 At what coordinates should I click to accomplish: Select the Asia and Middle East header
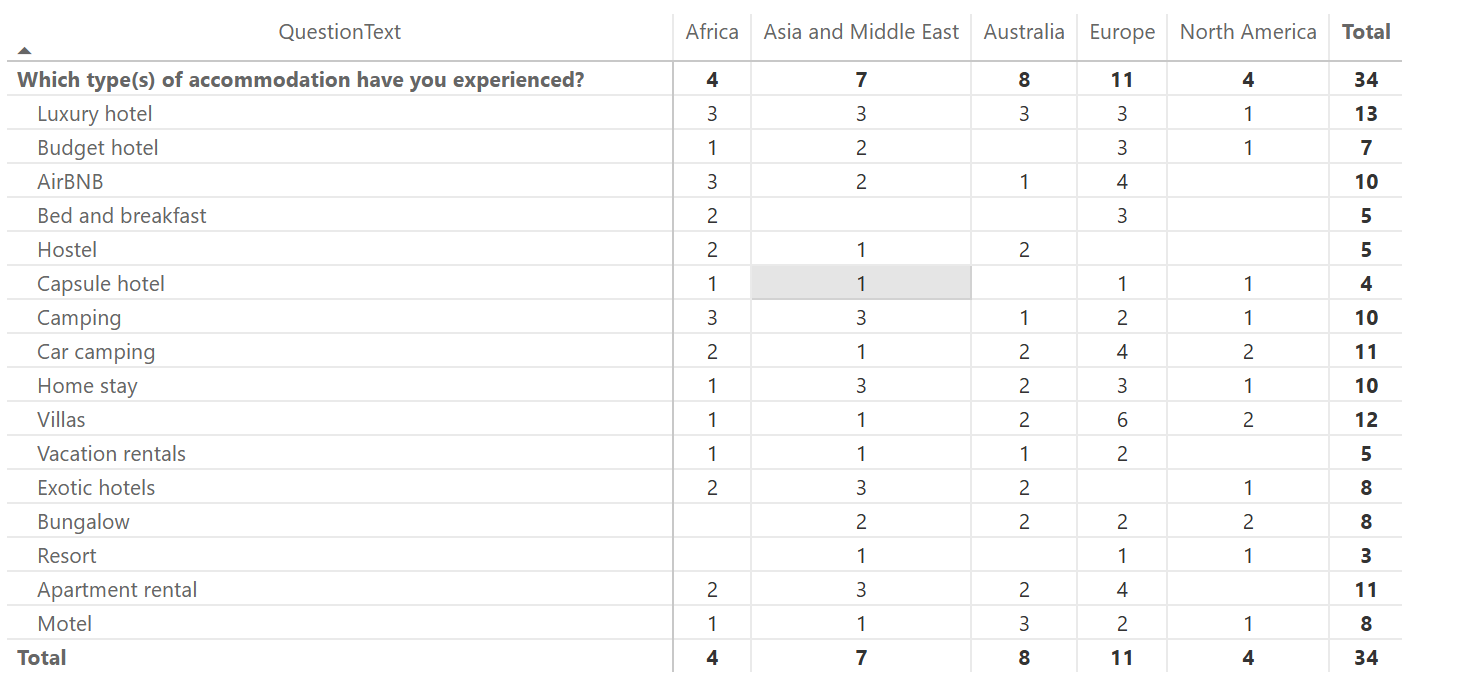[x=861, y=32]
